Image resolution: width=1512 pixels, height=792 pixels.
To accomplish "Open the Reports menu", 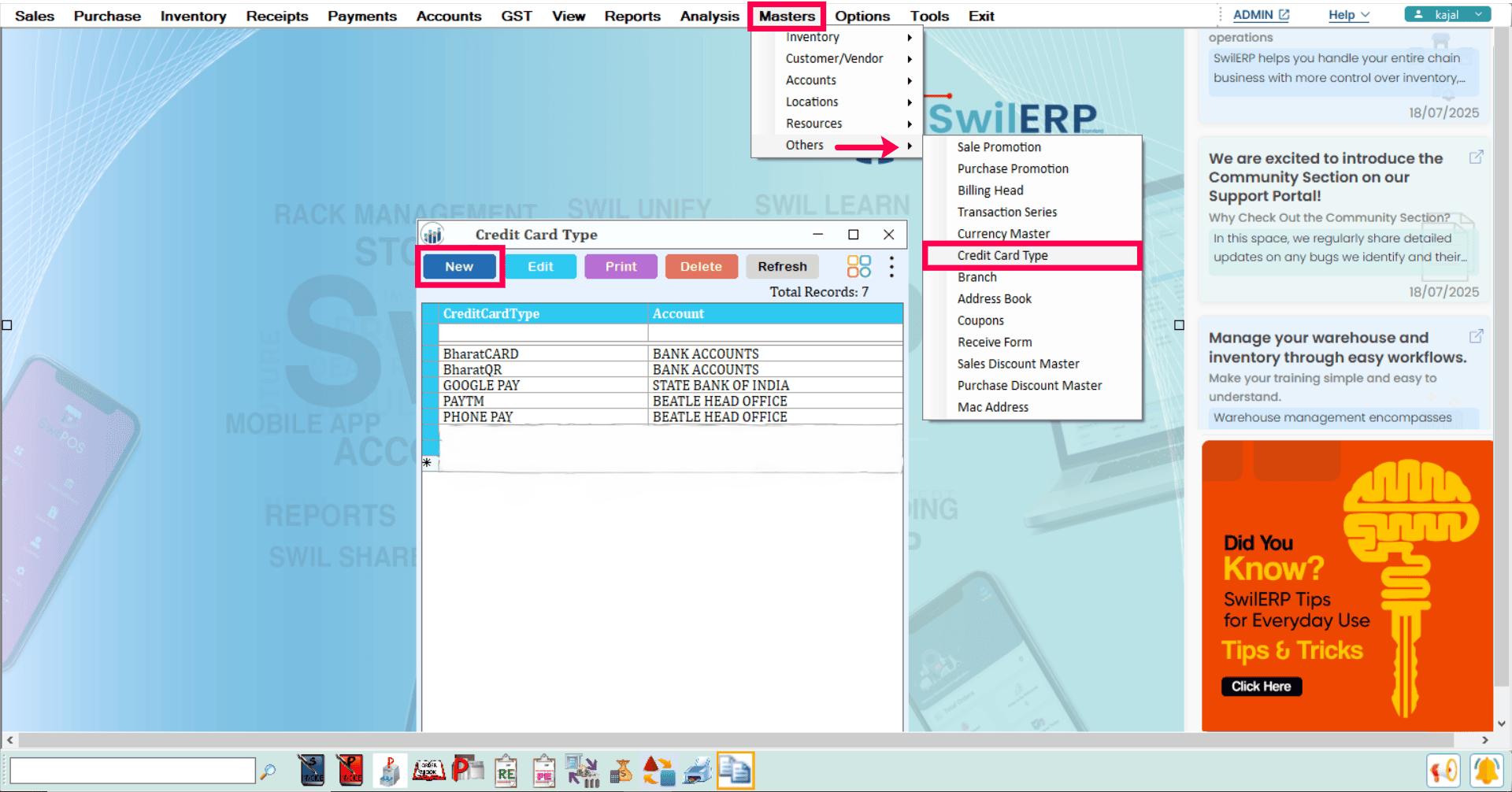I will (x=632, y=16).
